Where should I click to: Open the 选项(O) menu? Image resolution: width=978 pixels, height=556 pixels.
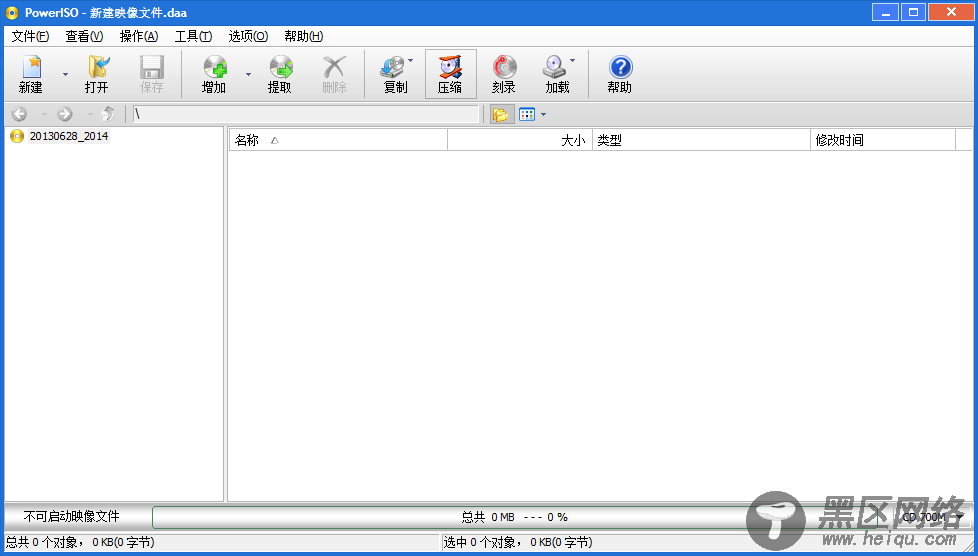(x=248, y=36)
